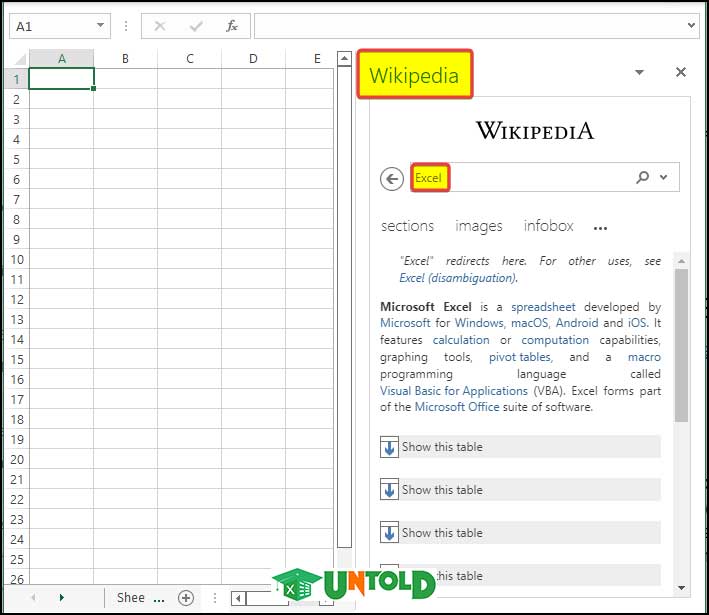Click the third Show this table button

(x=520, y=533)
